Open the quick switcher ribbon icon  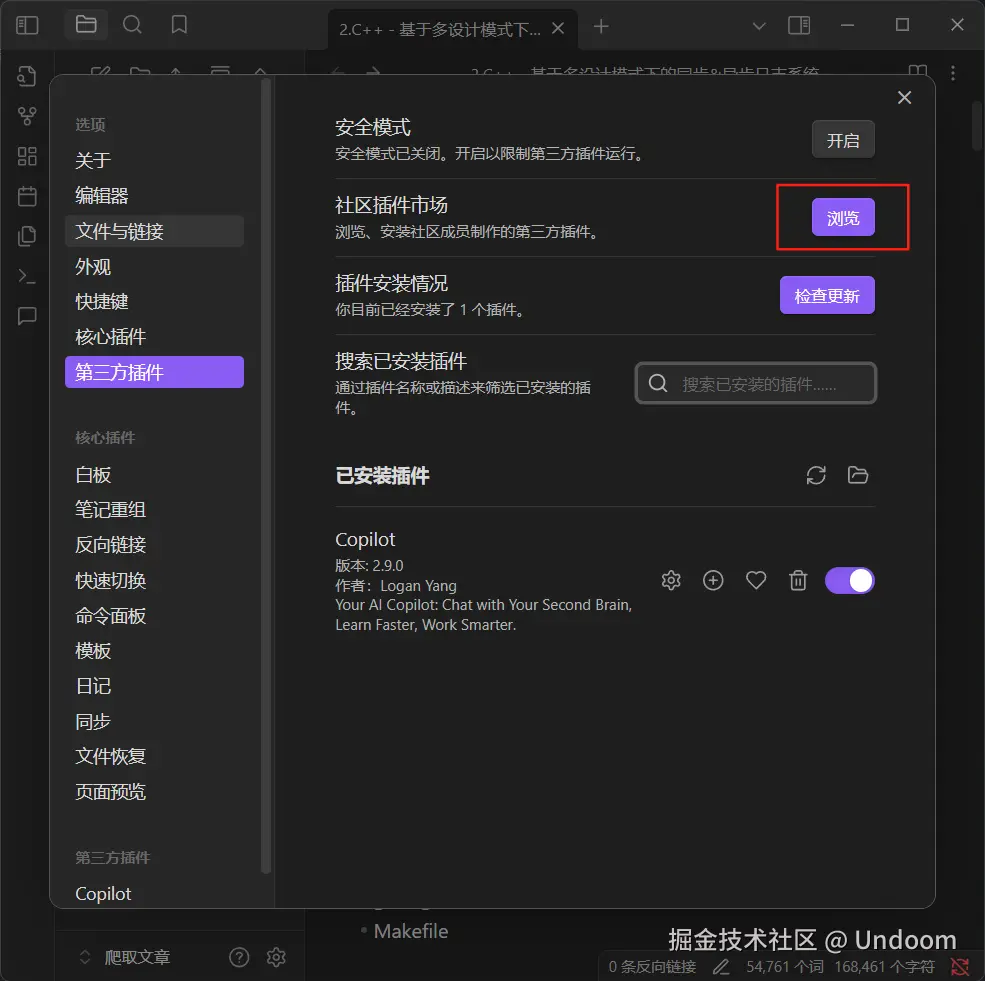(27, 76)
